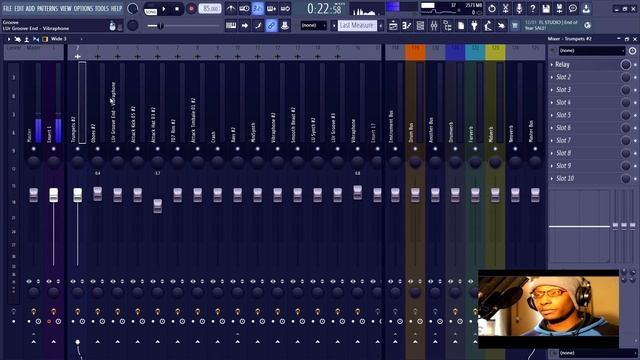Open the Wide 3 mixer layout dropdown
Viewport: 640px width, 360px height.
click(x=66, y=39)
